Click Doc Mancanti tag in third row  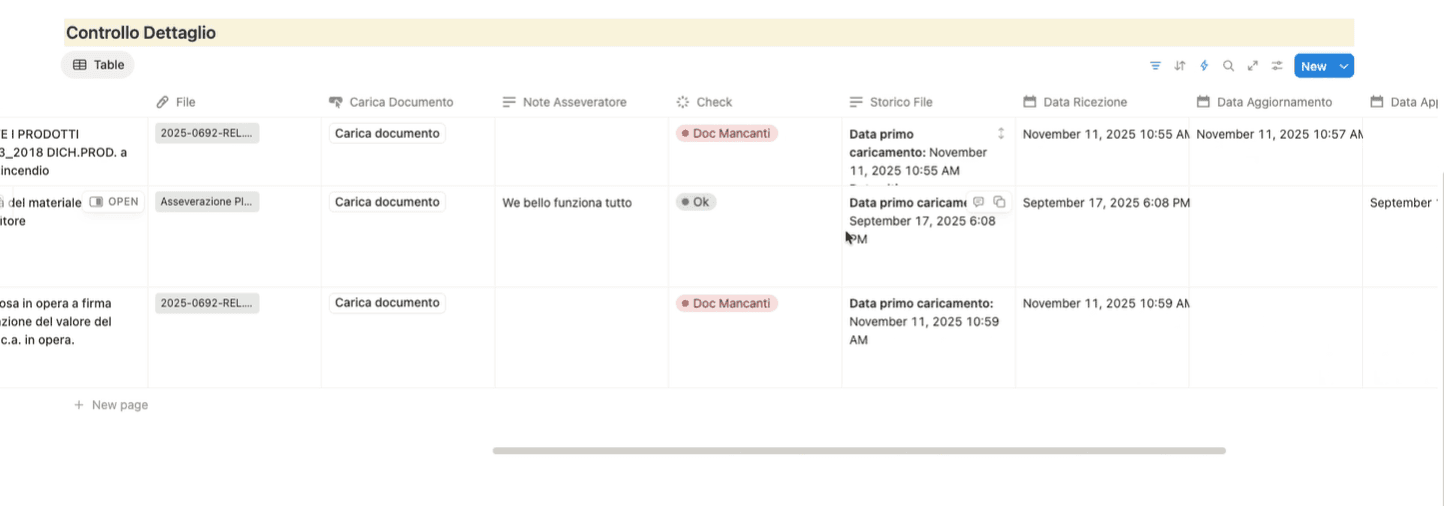click(727, 303)
